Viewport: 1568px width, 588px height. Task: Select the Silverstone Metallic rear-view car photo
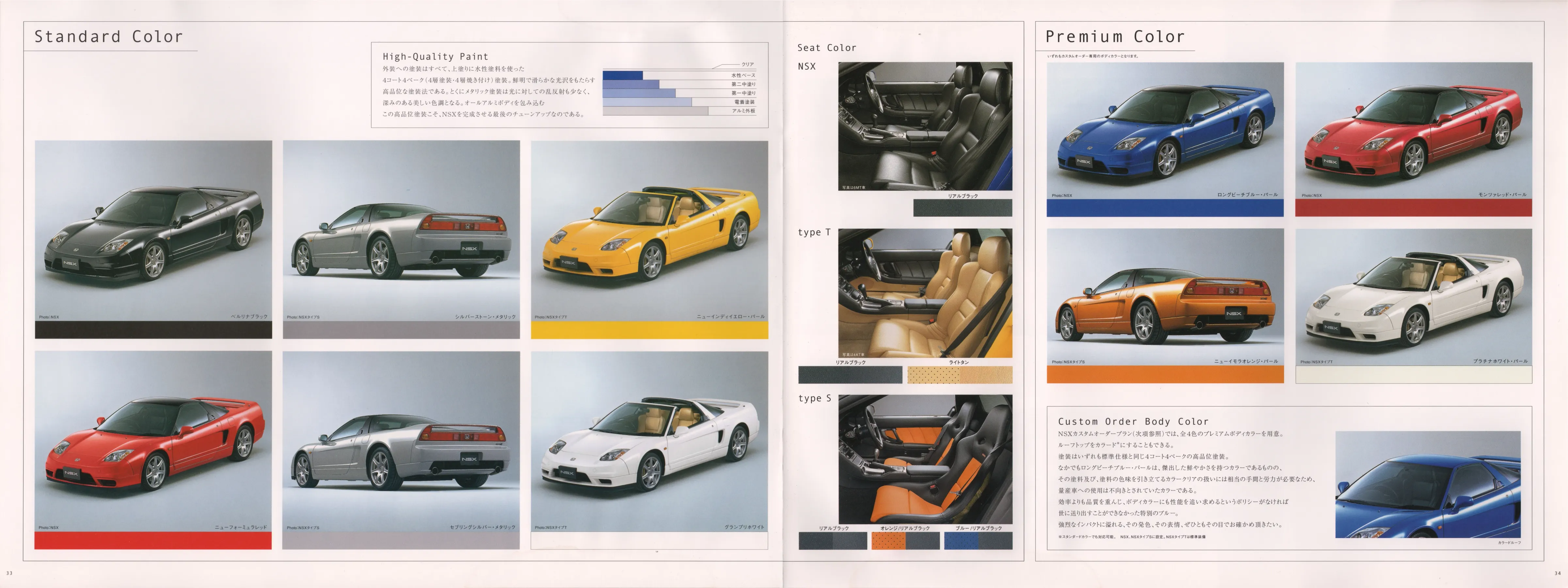point(401,231)
